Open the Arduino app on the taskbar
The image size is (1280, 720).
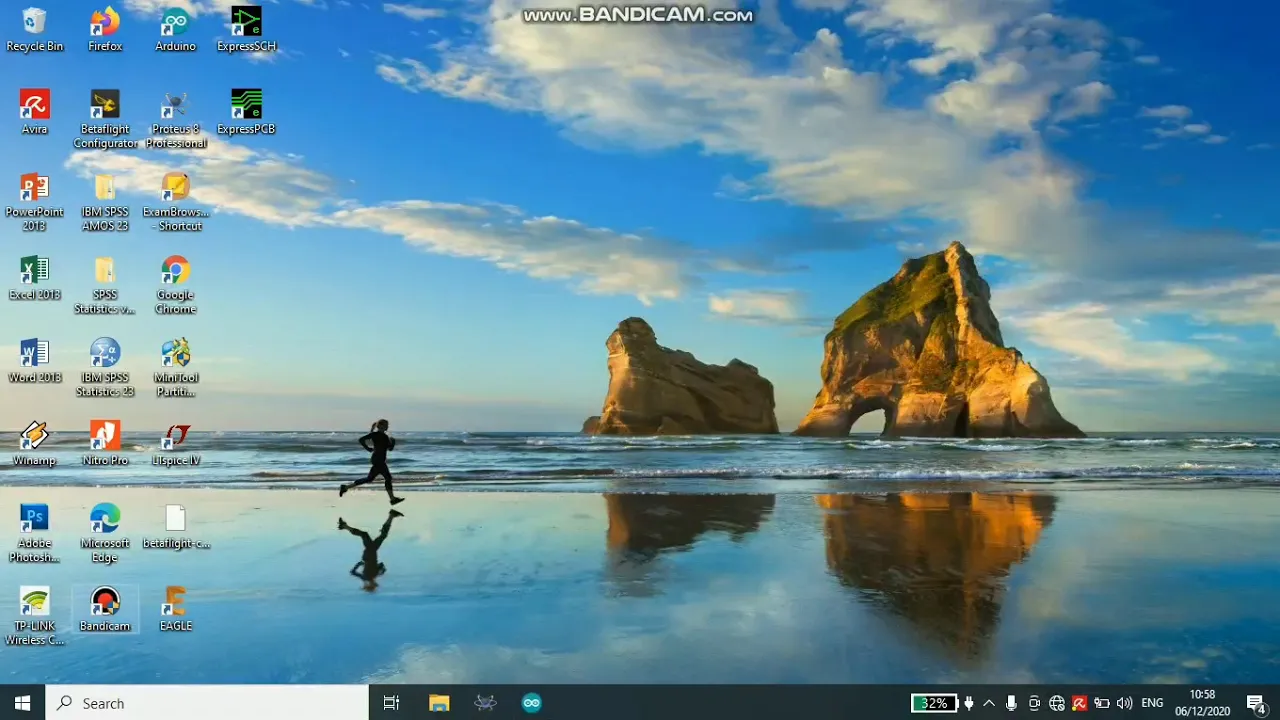click(x=532, y=703)
